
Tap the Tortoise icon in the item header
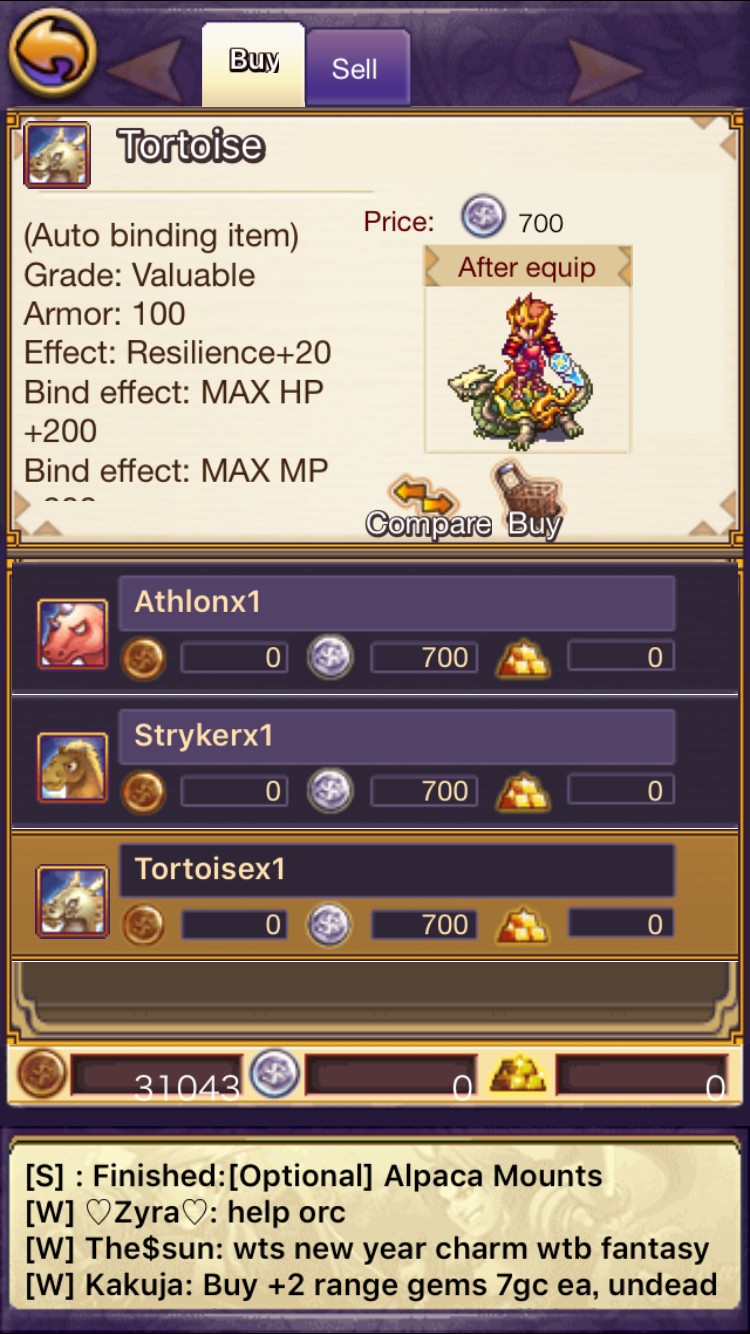[x=57, y=155]
